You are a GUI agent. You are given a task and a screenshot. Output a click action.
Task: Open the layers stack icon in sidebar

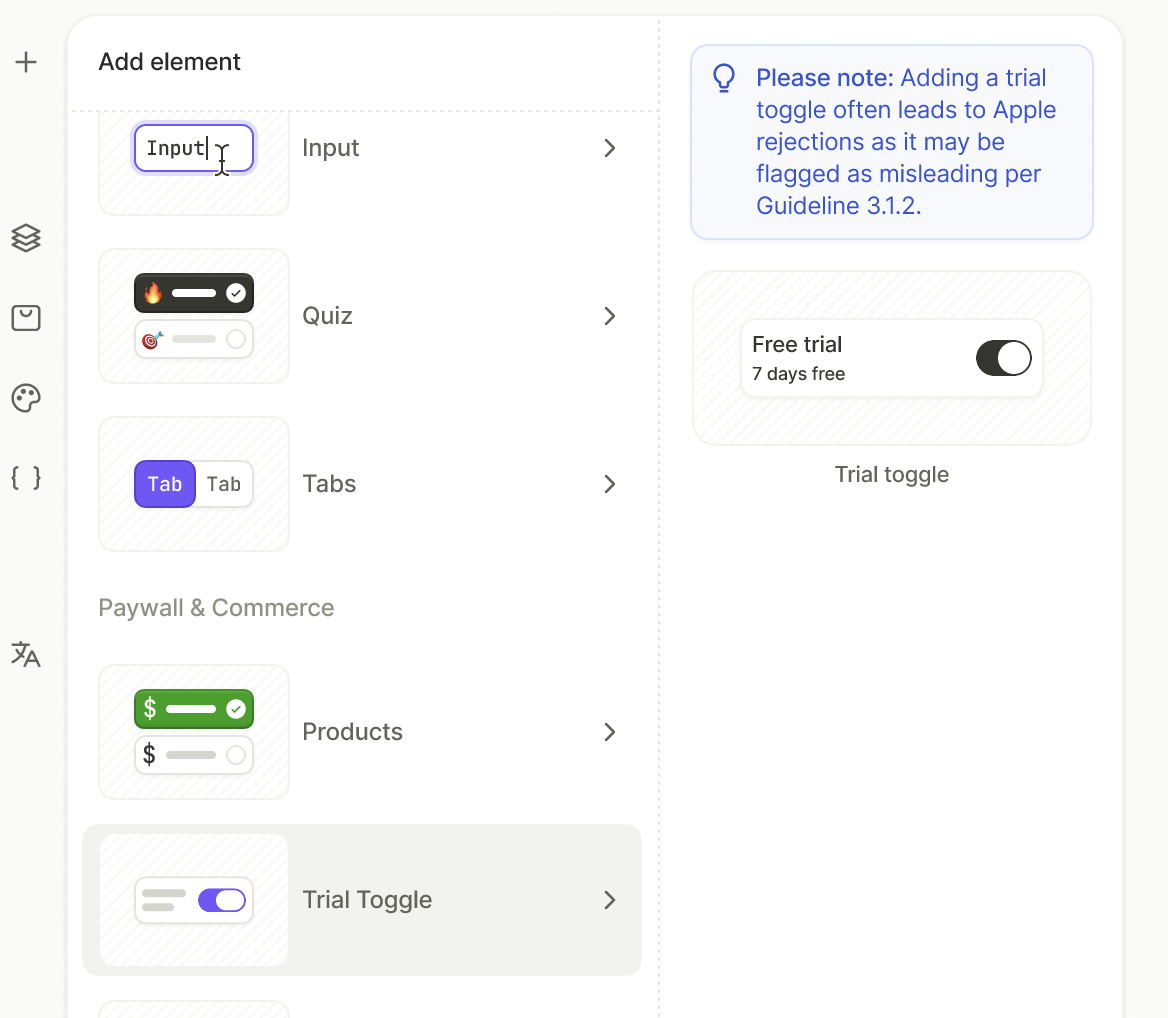pyautogui.click(x=26, y=238)
